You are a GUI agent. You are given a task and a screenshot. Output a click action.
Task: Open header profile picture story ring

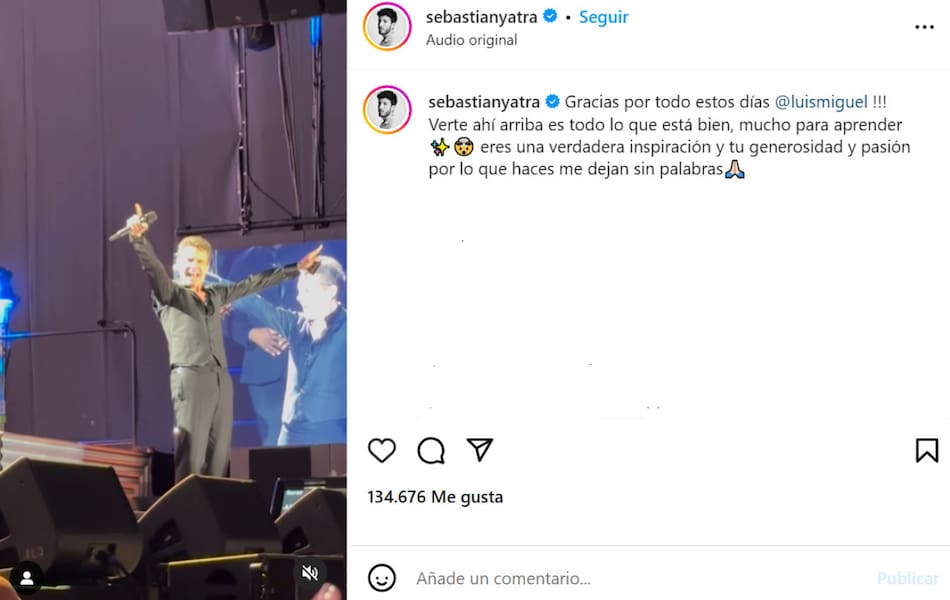click(387, 27)
